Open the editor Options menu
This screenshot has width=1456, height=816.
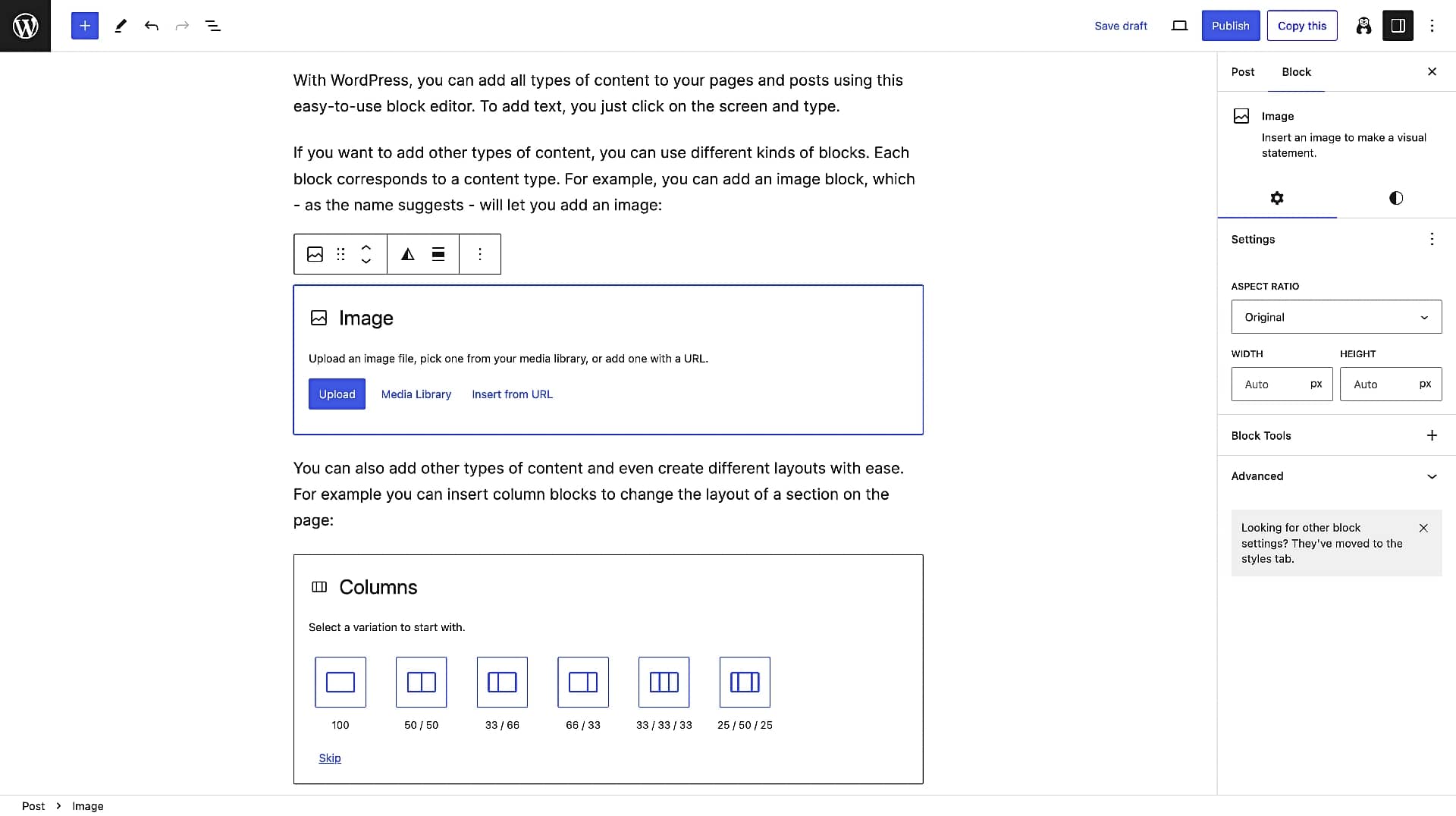(1432, 26)
